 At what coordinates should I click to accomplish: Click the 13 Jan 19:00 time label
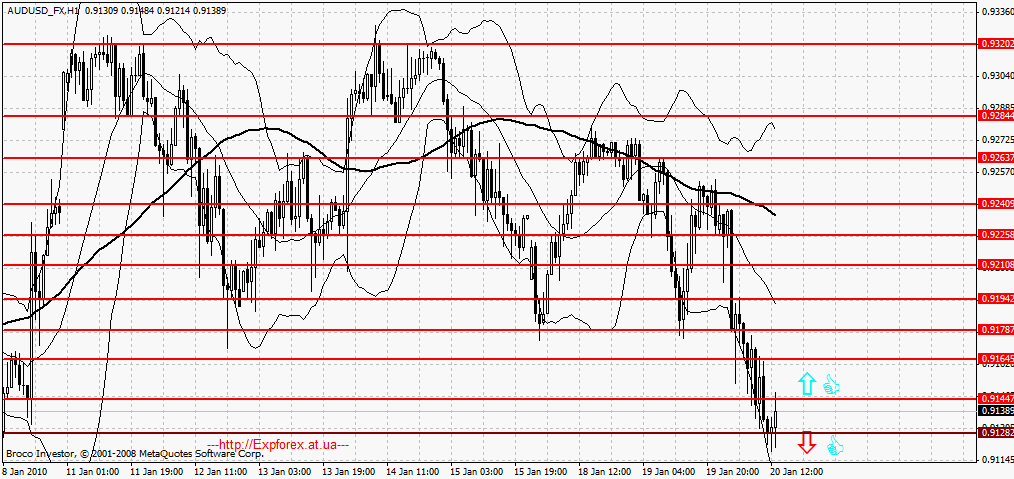[x=349, y=473]
